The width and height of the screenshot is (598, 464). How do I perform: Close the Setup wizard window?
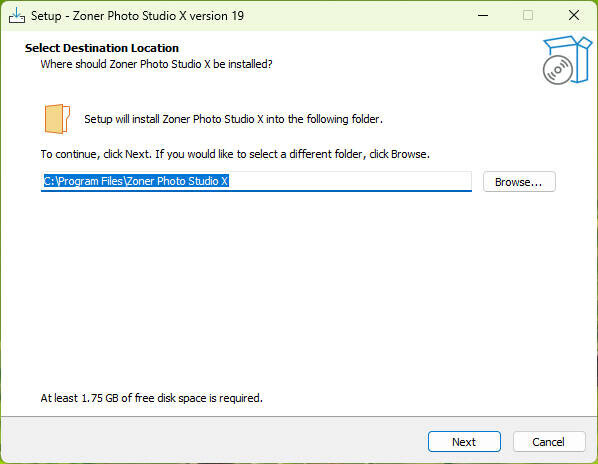pyautogui.click(x=574, y=16)
